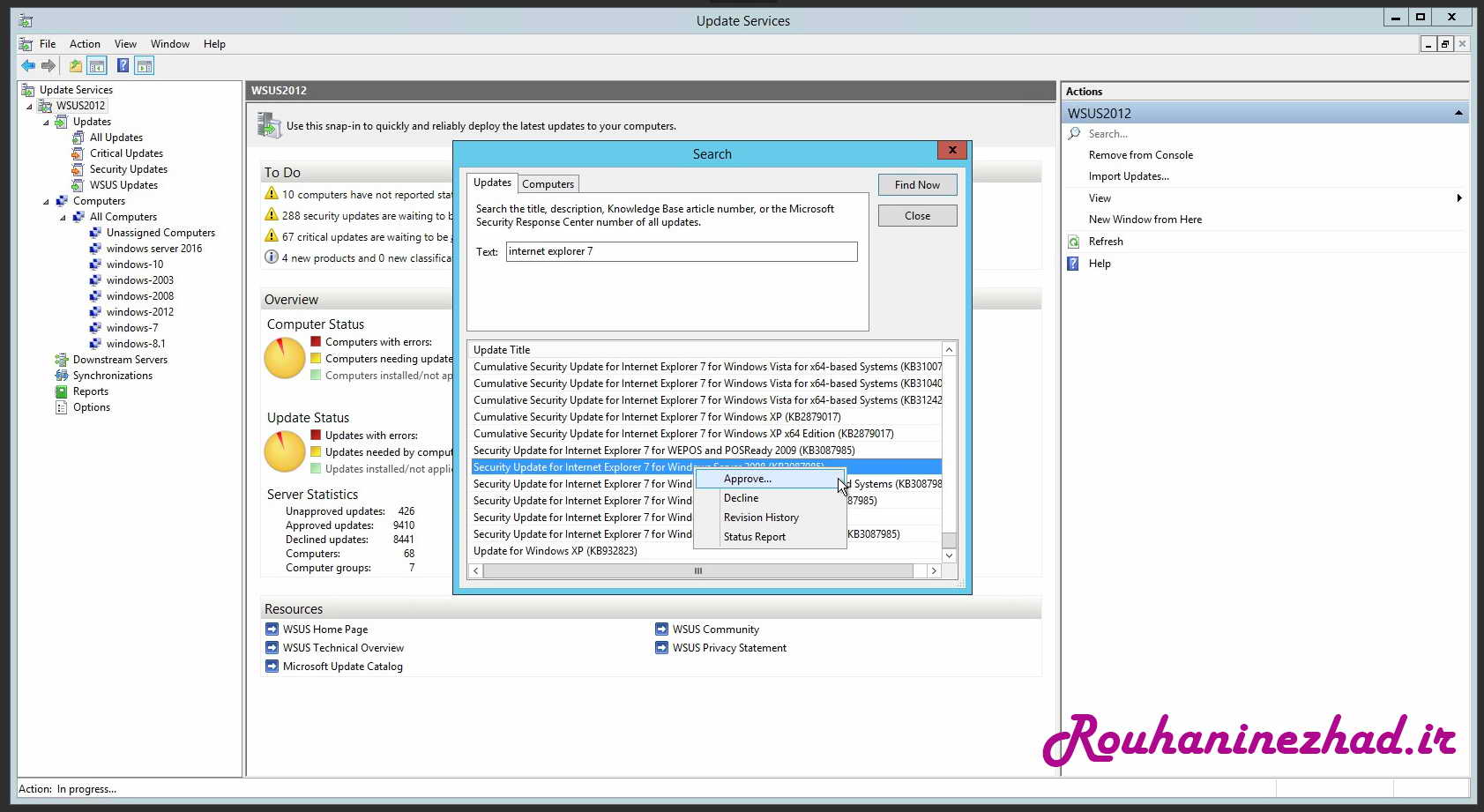Open Synchronizations node icon
Screen dimensions: 1484x812
pyautogui.click(x=61, y=376)
